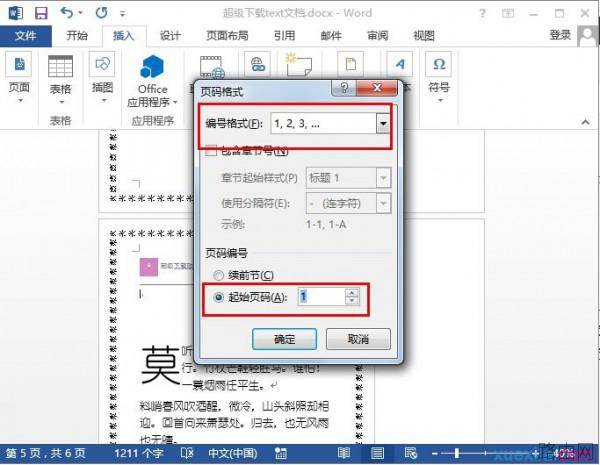
Task: Open the quick access toolbar customize arrow
Action: (x=122, y=14)
